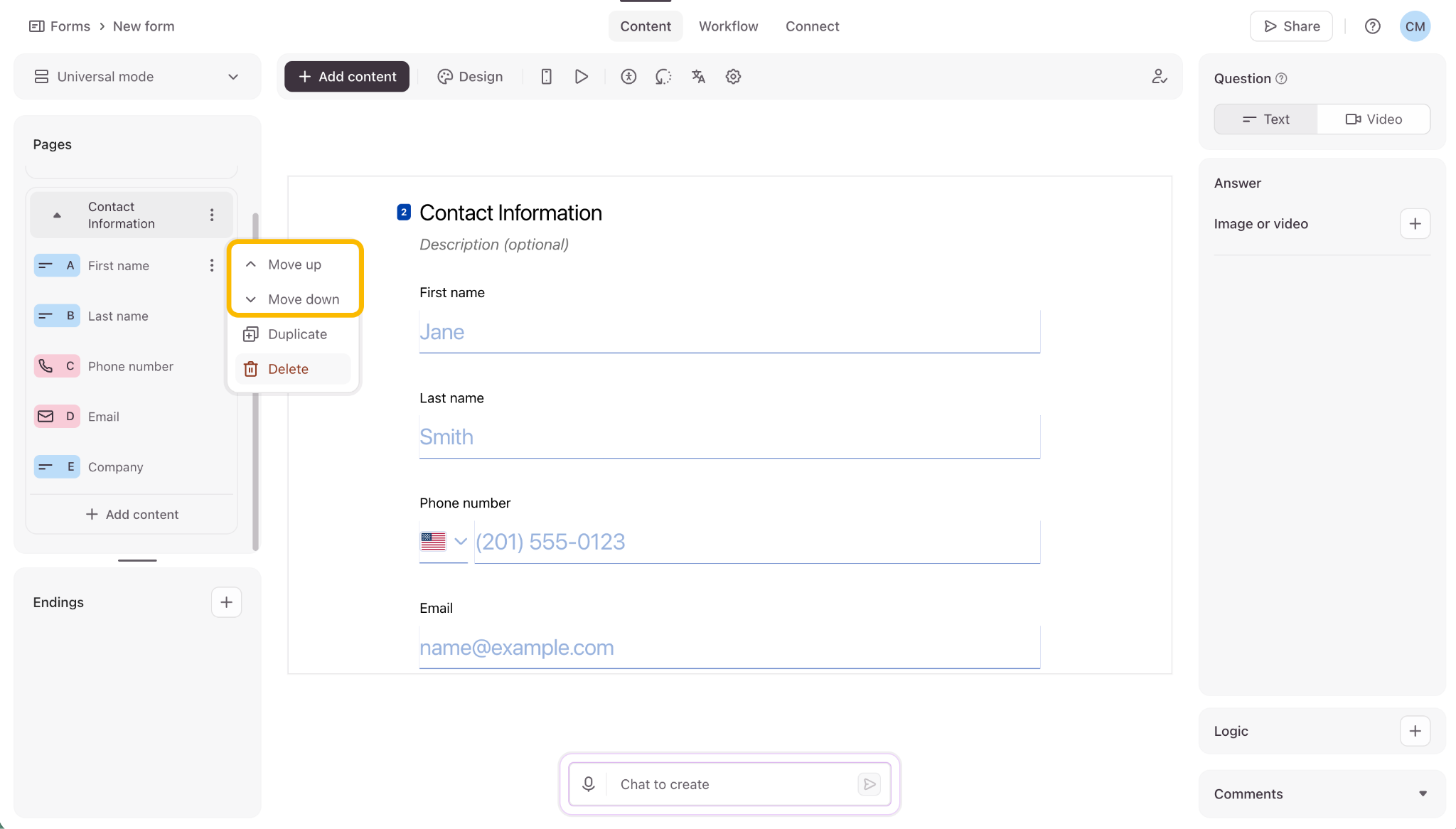Viewport: 1456px width, 829px height.
Task: Expand the Comments panel
Action: (1423, 793)
